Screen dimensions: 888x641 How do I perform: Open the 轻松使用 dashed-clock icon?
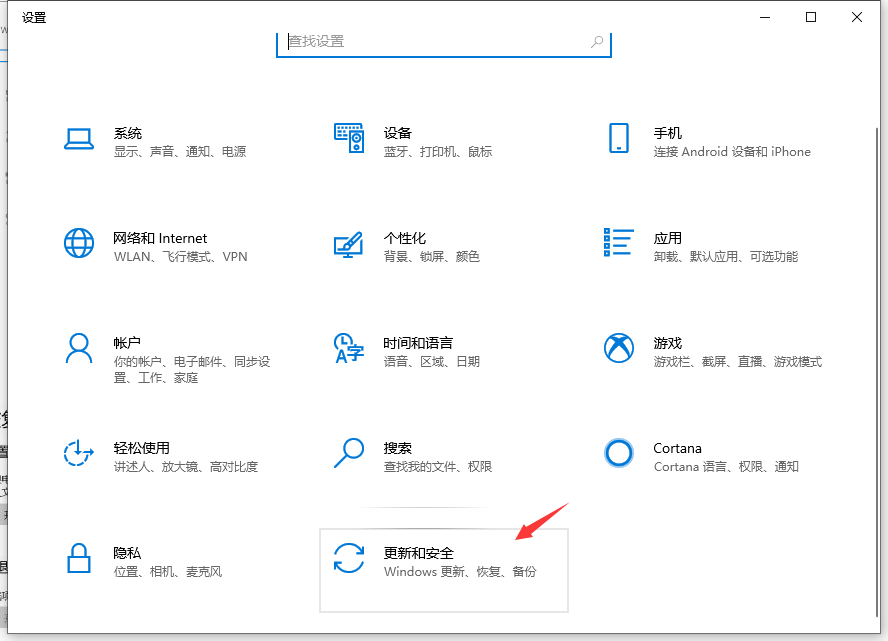click(x=79, y=453)
